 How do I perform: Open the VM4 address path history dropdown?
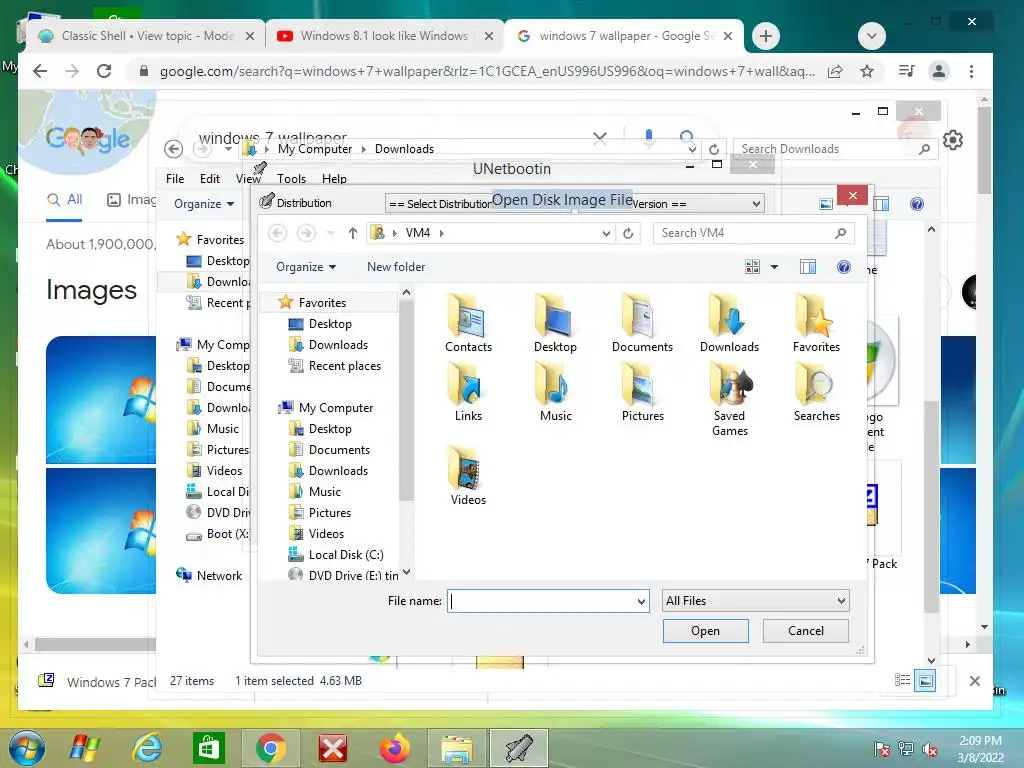[606, 233]
